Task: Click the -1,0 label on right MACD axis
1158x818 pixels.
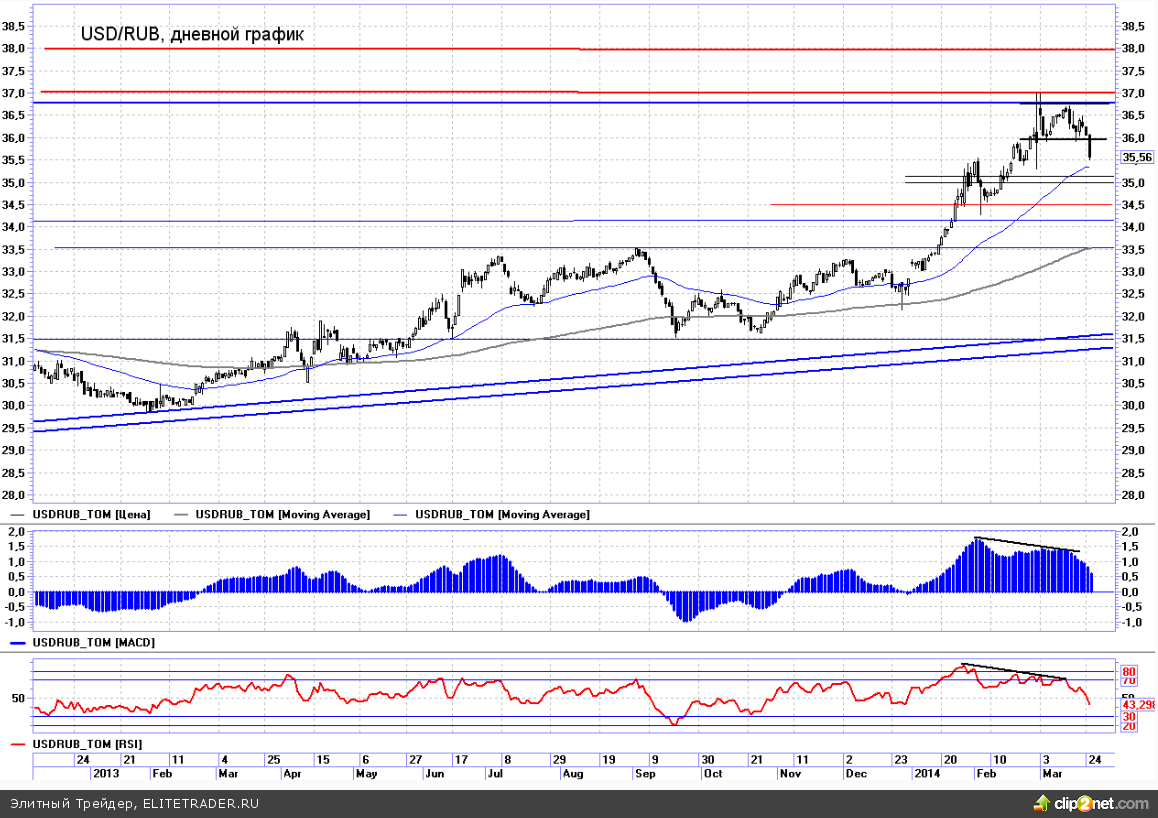Action: click(1131, 622)
